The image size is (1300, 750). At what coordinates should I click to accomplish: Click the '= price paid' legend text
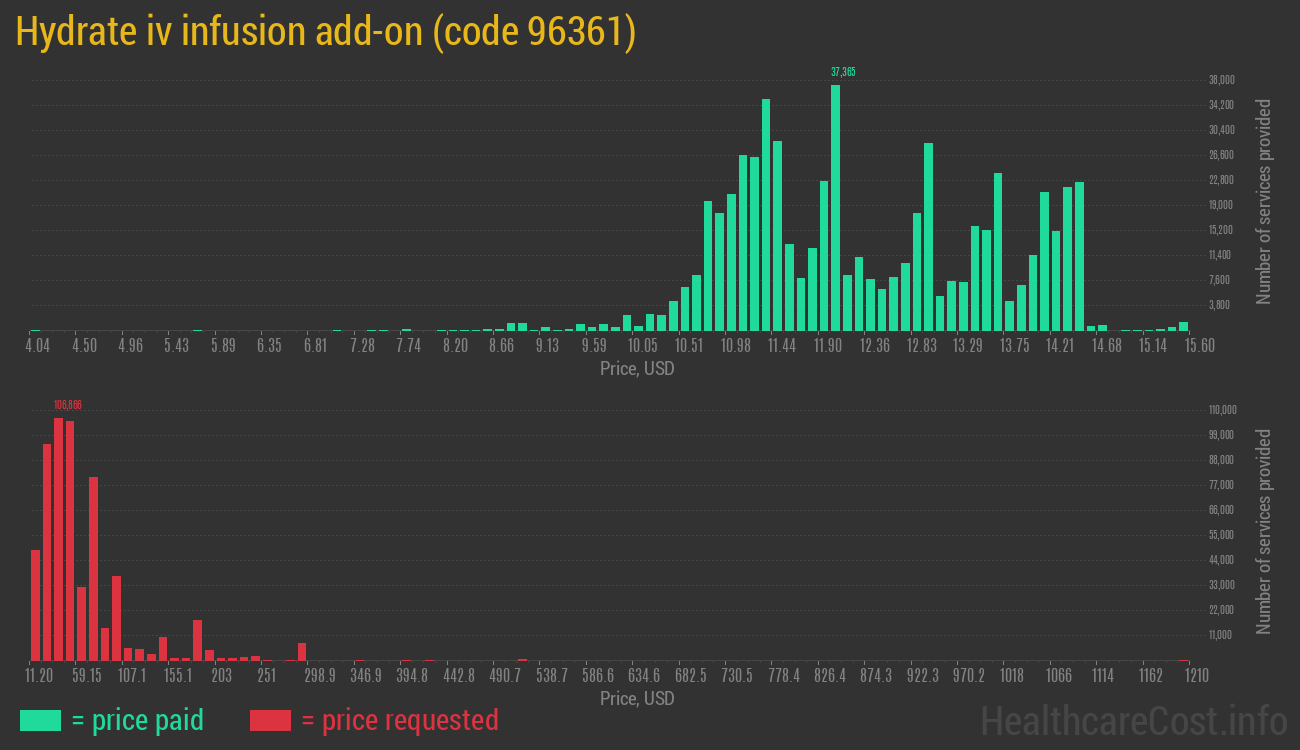pos(138,720)
